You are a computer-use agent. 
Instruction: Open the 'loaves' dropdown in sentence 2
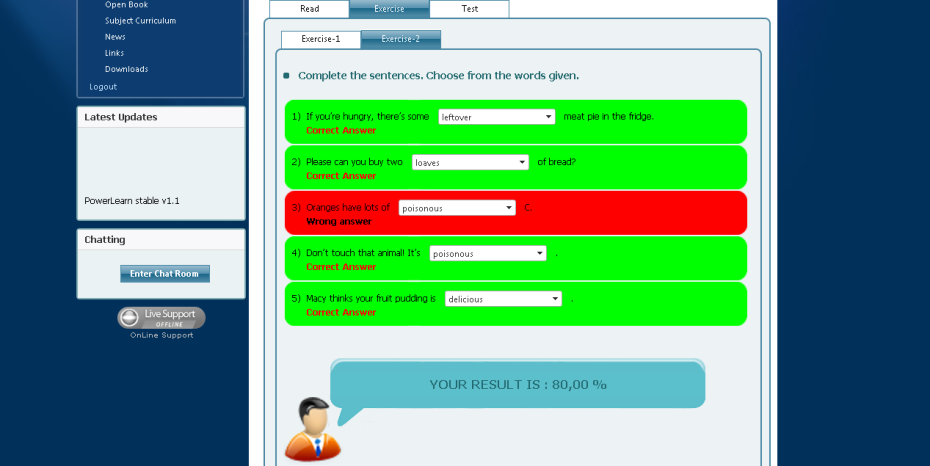470,162
